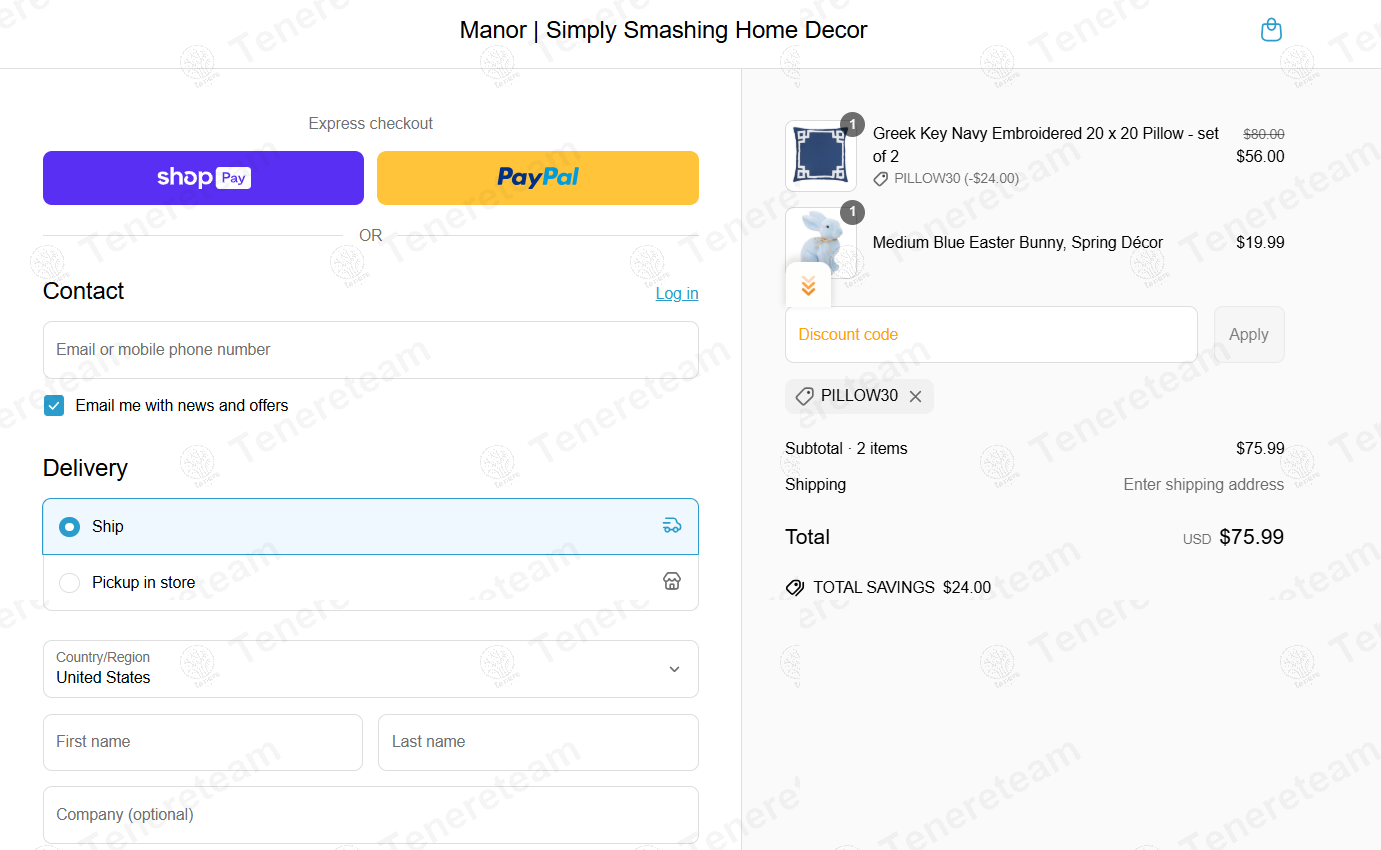Click the store icon beside Pickup in store
The height and width of the screenshot is (850, 1381).
[x=672, y=582]
